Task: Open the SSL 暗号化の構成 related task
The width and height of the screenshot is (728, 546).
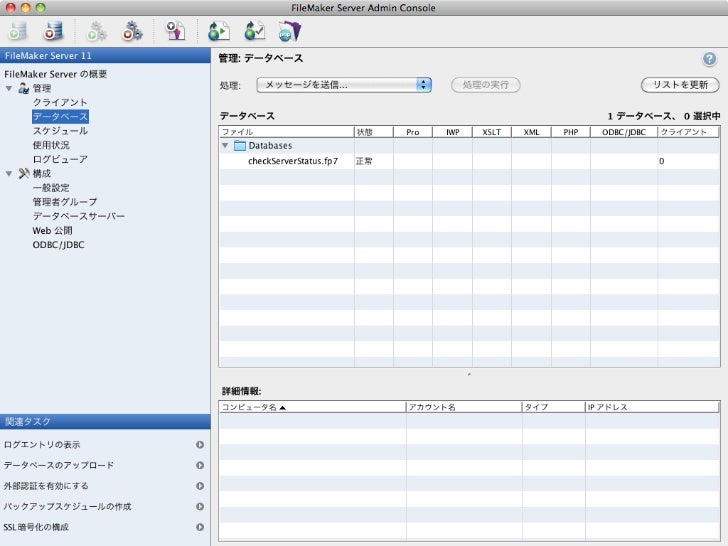Action: point(100,527)
